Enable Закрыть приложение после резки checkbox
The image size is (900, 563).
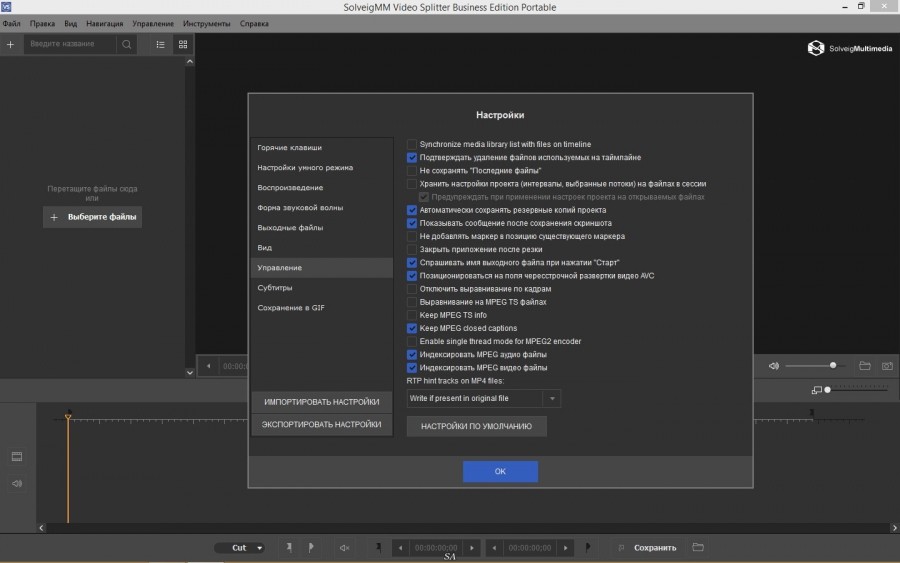tap(412, 250)
